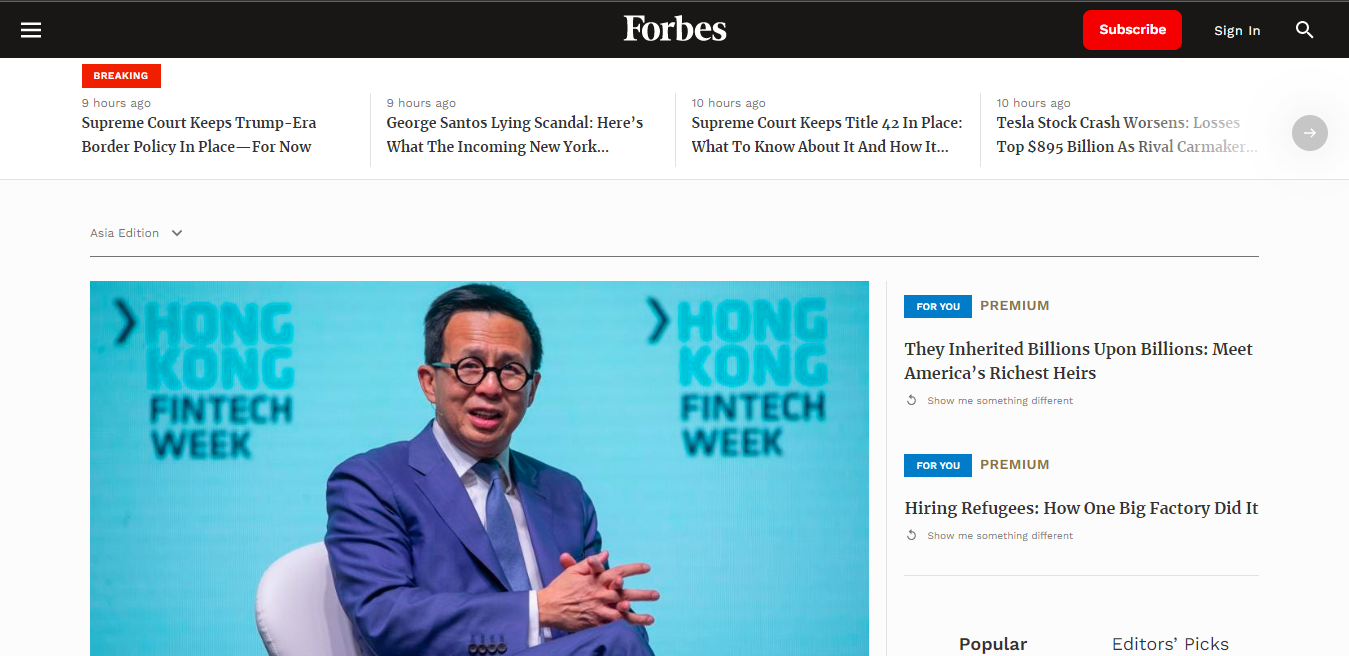Open the hamburger navigation menu

click(x=31, y=29)
